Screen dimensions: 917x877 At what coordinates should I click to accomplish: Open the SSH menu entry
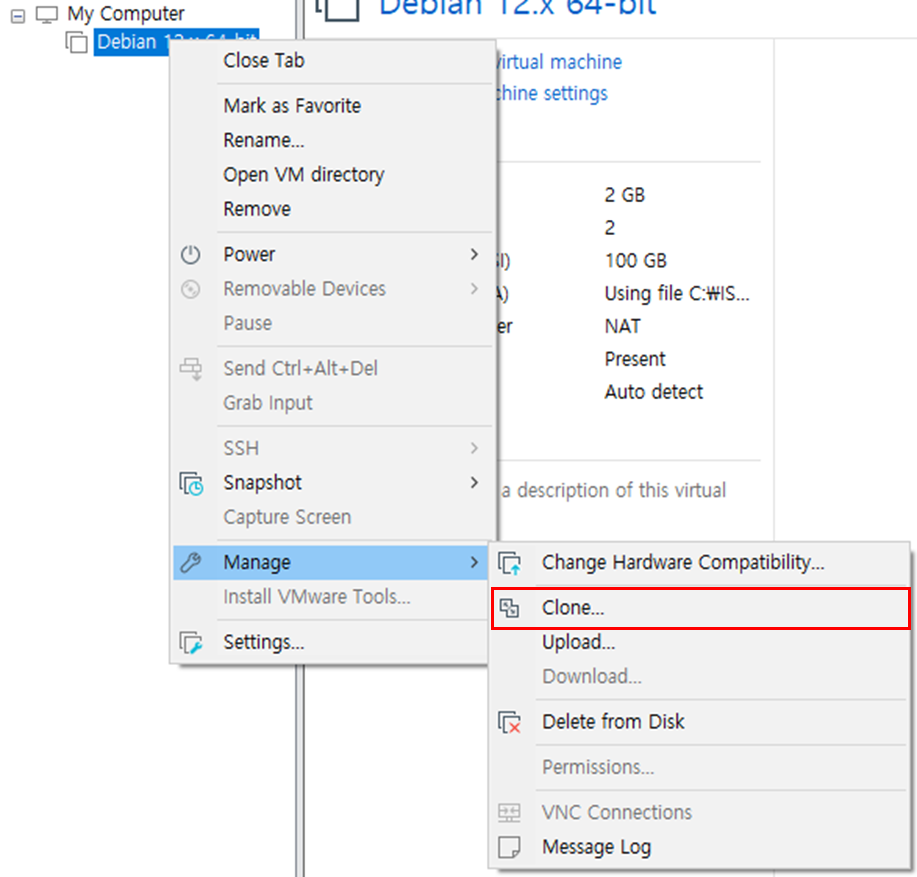pos(332,448)
